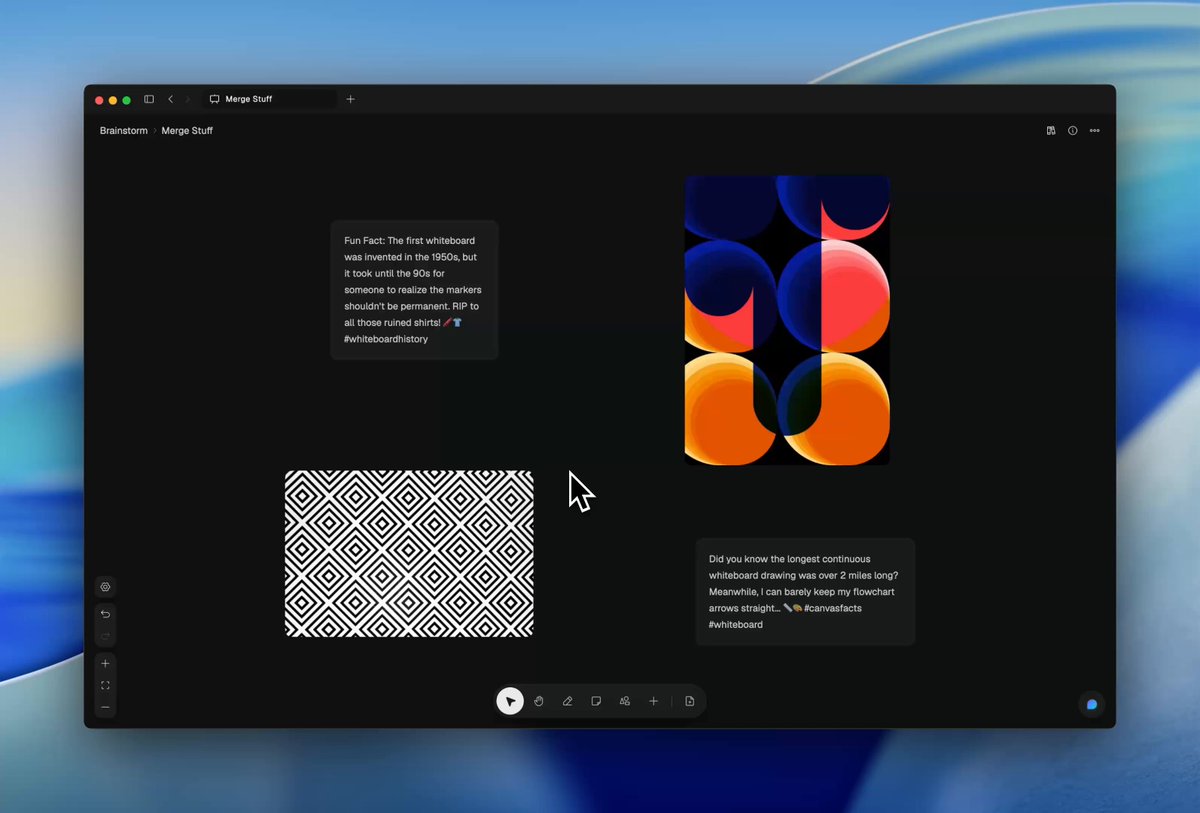Activate the hand pan tool
1200x813 pixels.
click(538, 701)
